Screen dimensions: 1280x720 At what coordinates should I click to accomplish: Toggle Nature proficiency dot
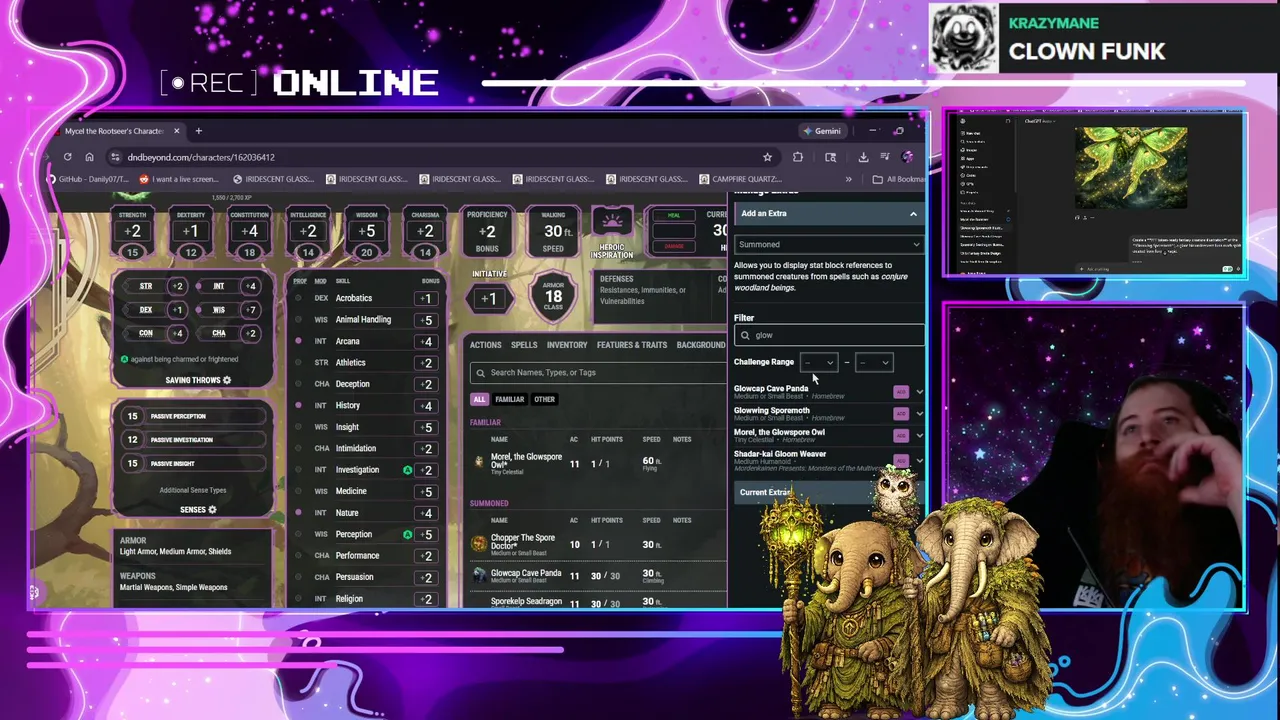point(298,512)
